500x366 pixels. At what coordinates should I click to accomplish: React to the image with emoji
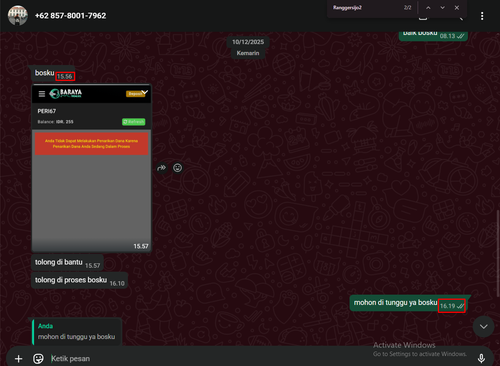(x=177, y=168)
